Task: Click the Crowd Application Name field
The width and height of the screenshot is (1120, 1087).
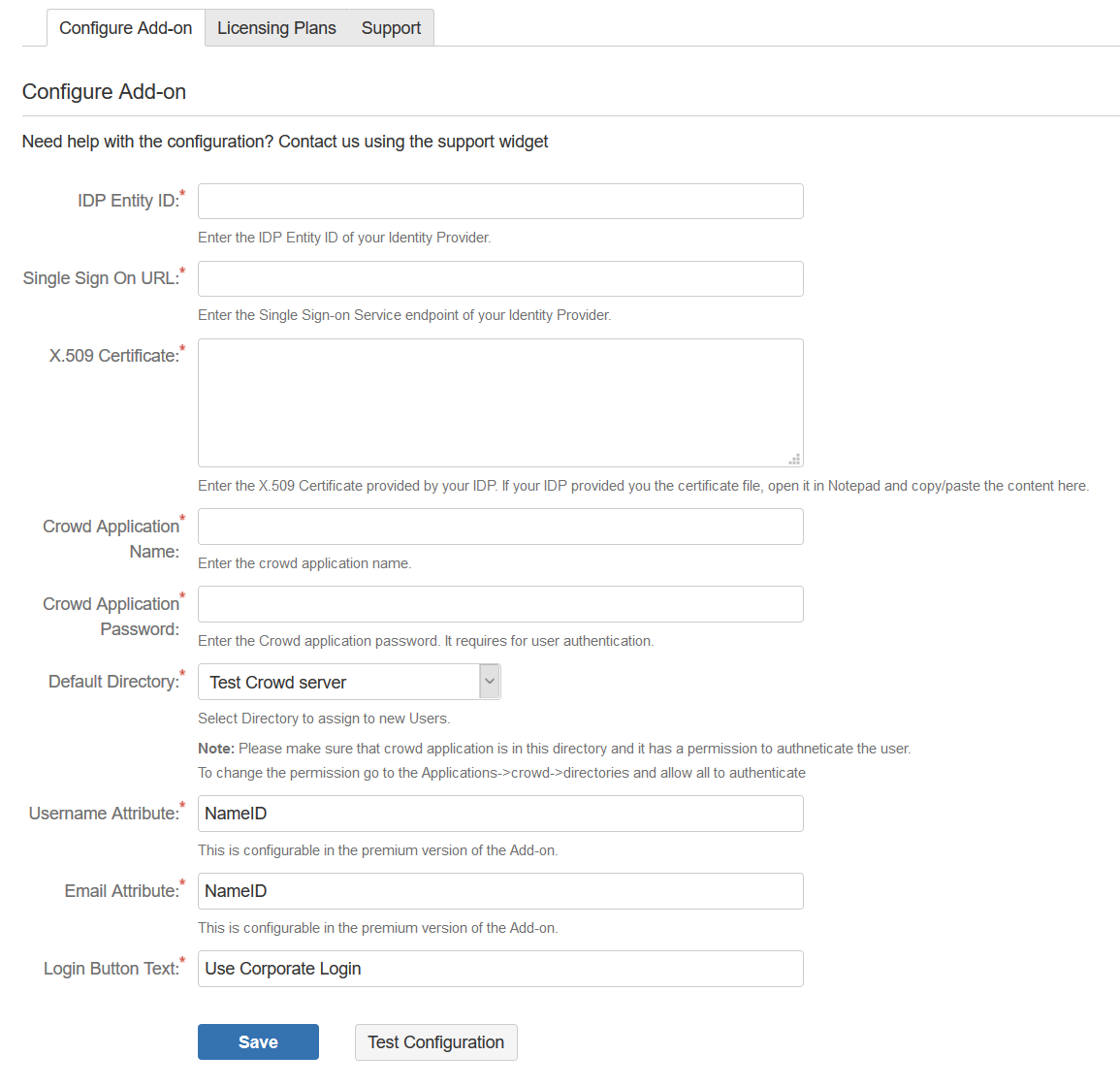Action: click(x=500, y=527)
